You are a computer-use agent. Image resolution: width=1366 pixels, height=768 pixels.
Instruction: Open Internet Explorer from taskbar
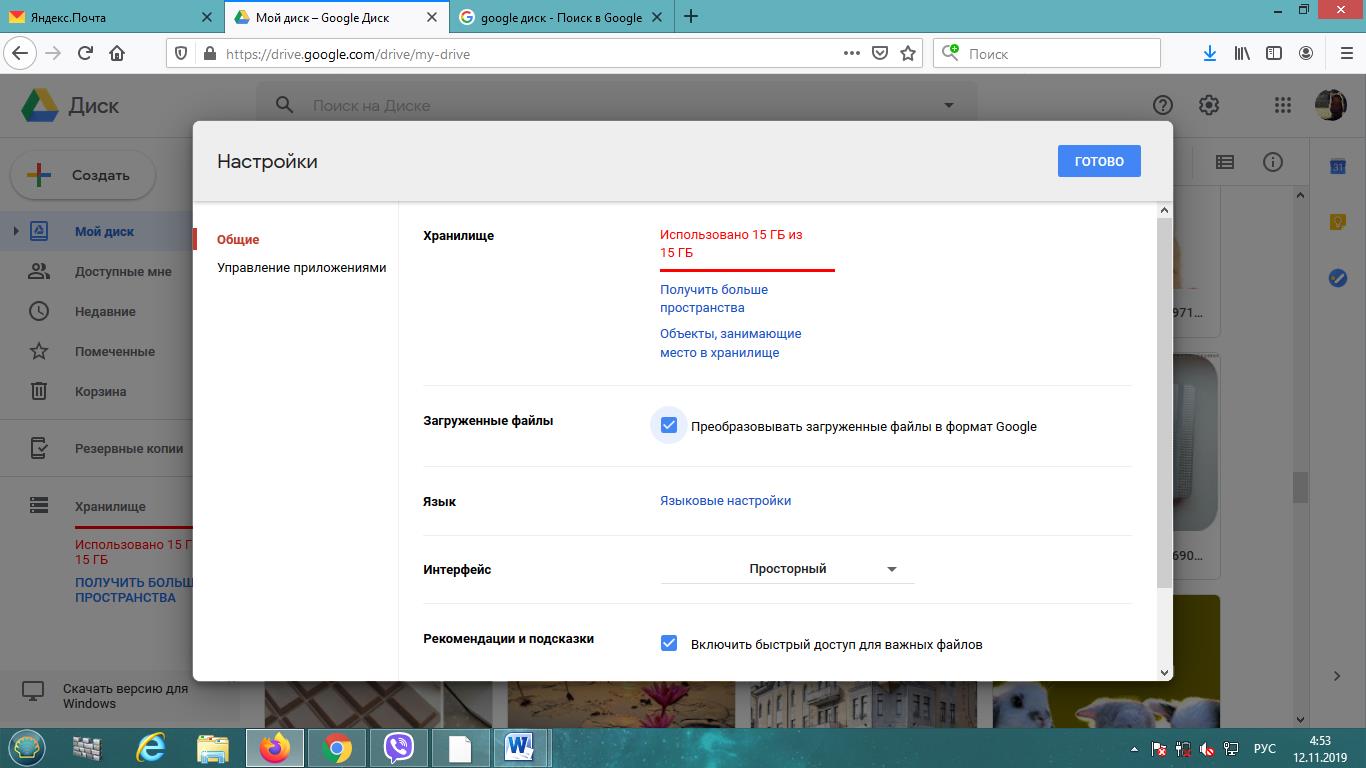point(150,748)
